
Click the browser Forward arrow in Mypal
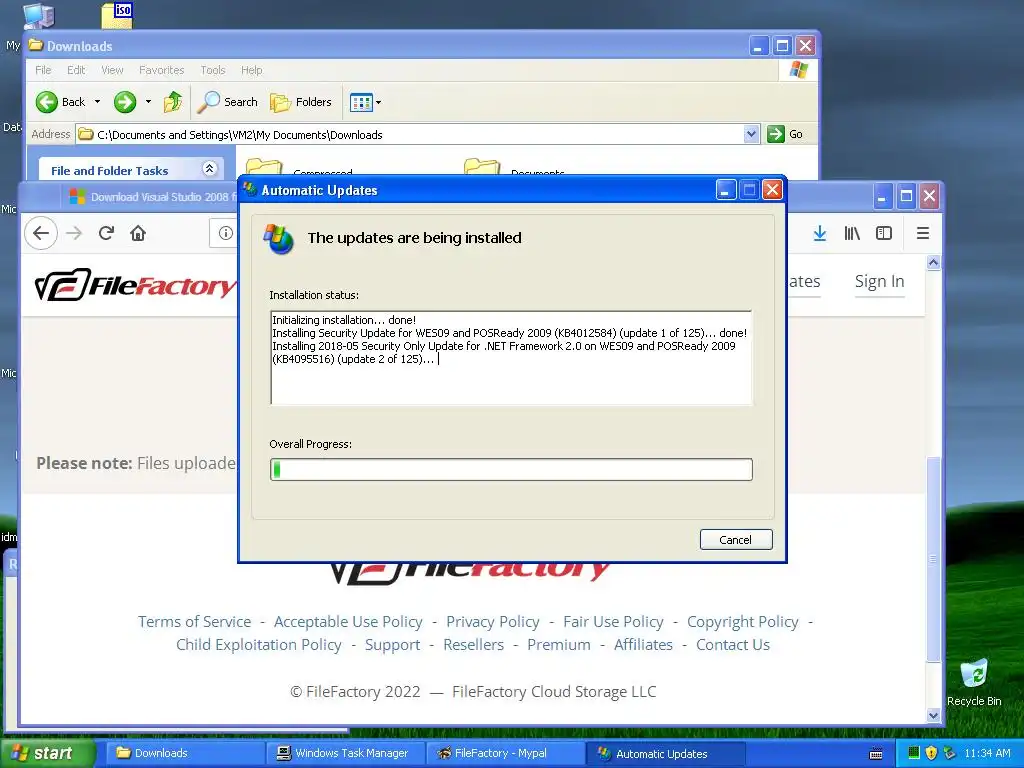74,233
